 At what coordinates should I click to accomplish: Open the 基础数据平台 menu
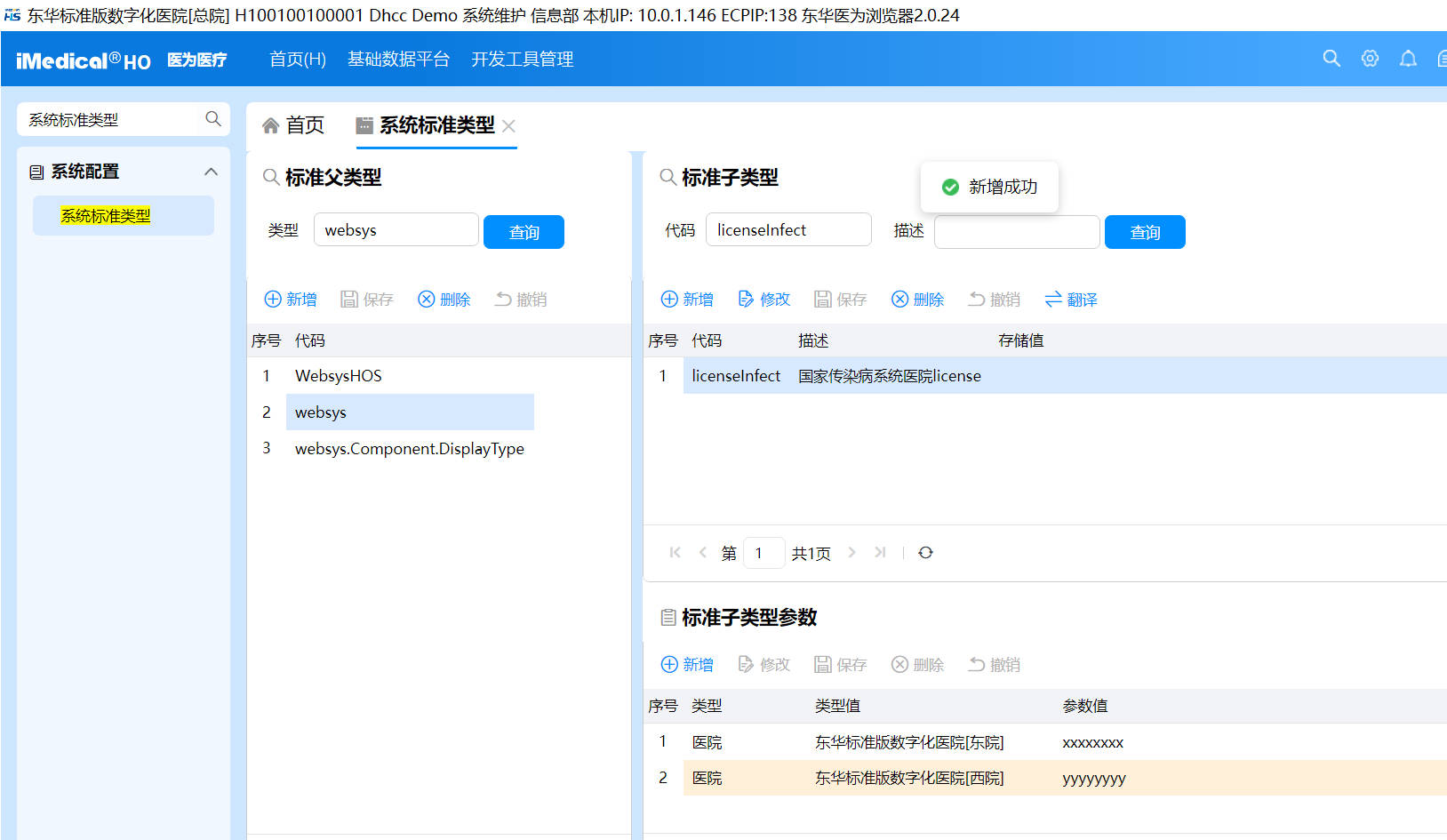(398, 60)
